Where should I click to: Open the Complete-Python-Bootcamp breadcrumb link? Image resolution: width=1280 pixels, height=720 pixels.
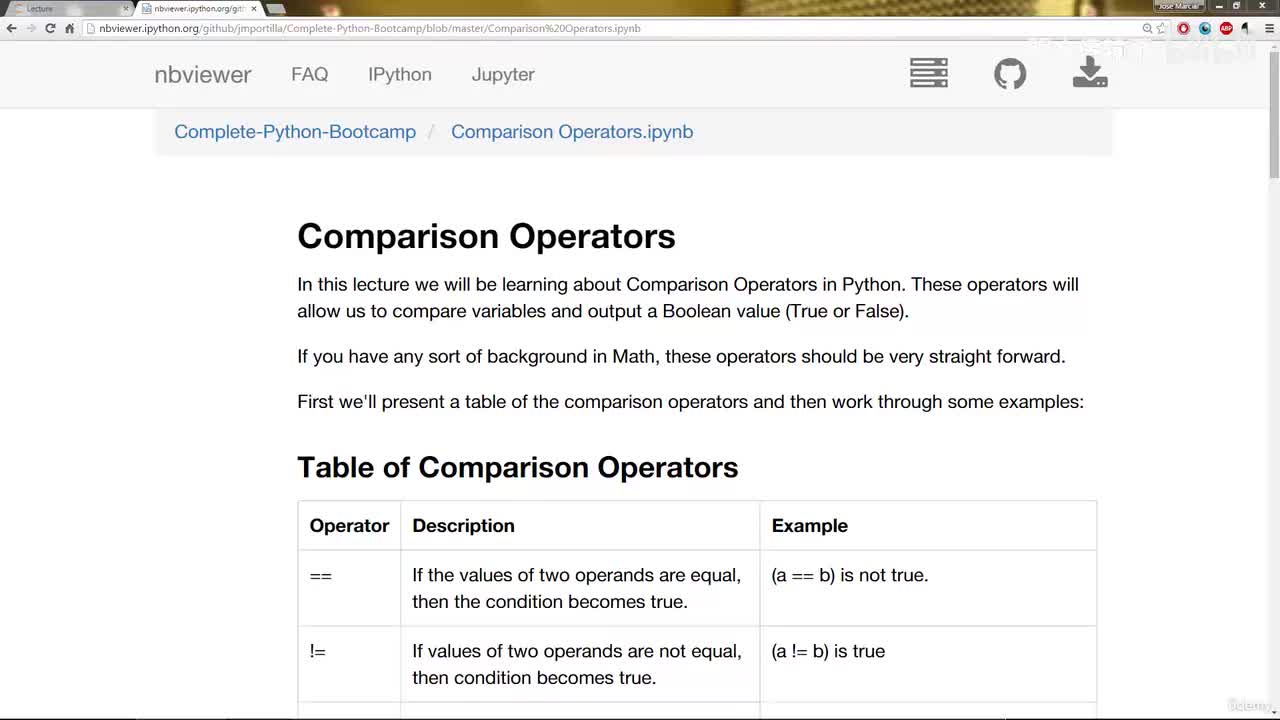click(295, 132)
